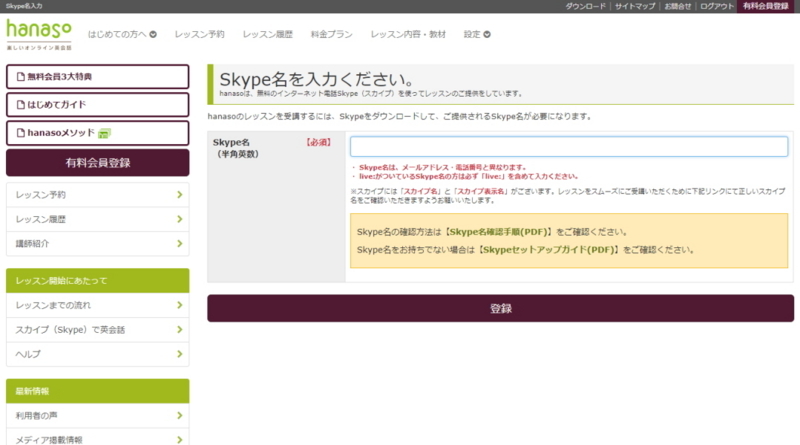The image size is (800, 445).
Task: Open the ヘルプ sidebar item
Action: (x=97, y=354)
